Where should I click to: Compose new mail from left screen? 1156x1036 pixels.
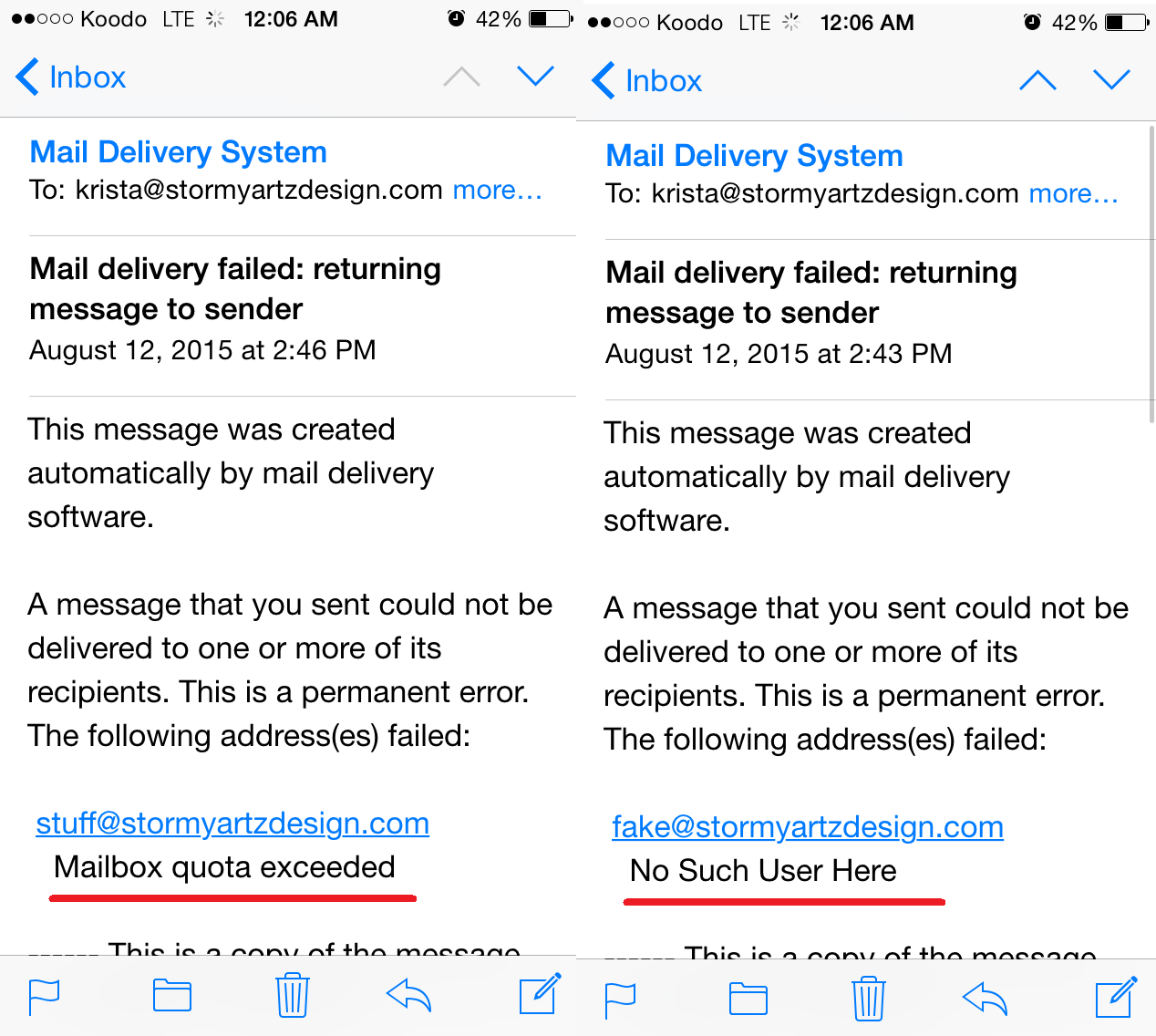pyautogui.click(x=539, y=994)
